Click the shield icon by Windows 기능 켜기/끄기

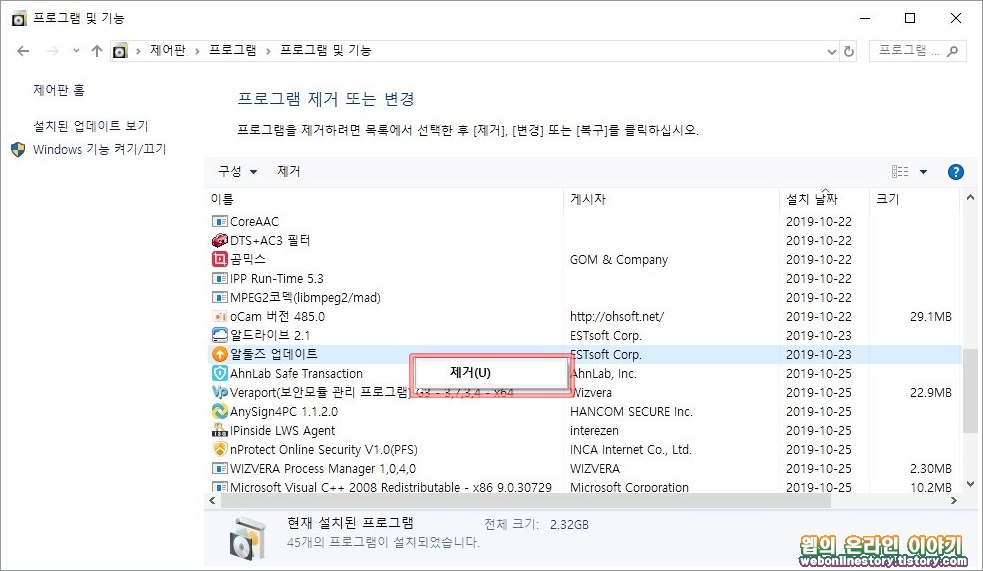[18, 149]
